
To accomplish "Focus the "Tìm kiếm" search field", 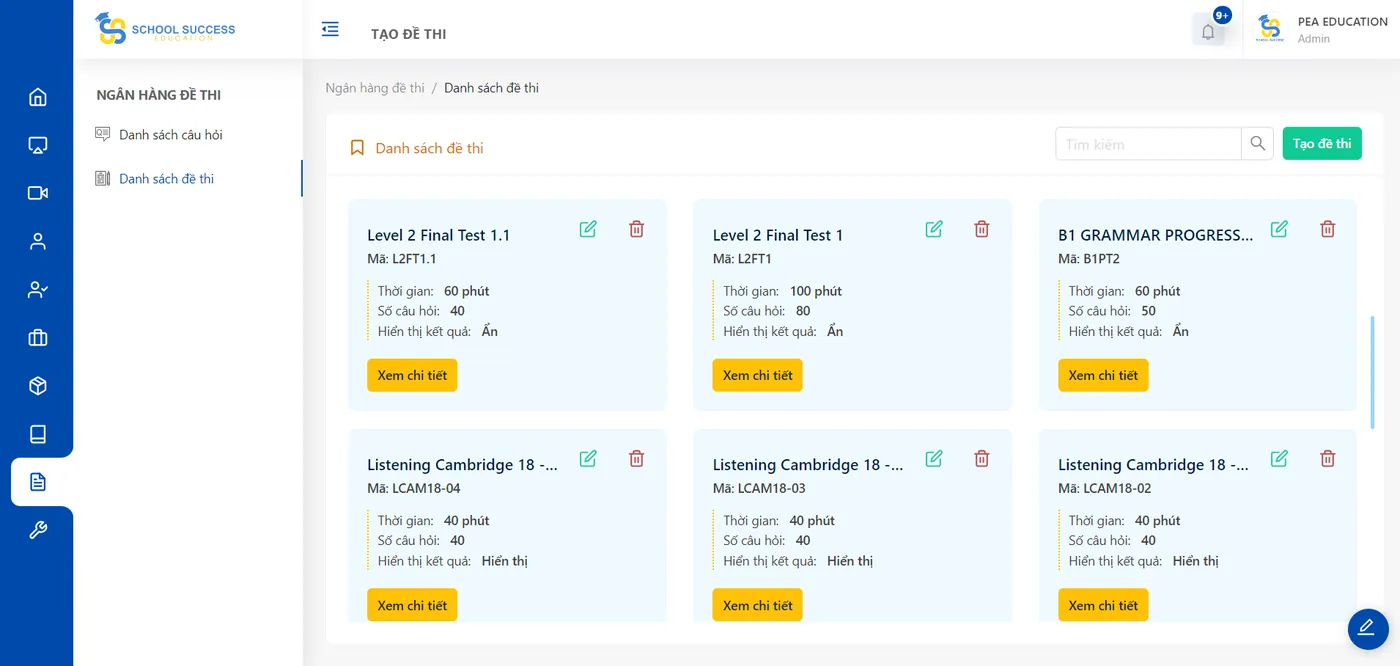I will 1148,144.
